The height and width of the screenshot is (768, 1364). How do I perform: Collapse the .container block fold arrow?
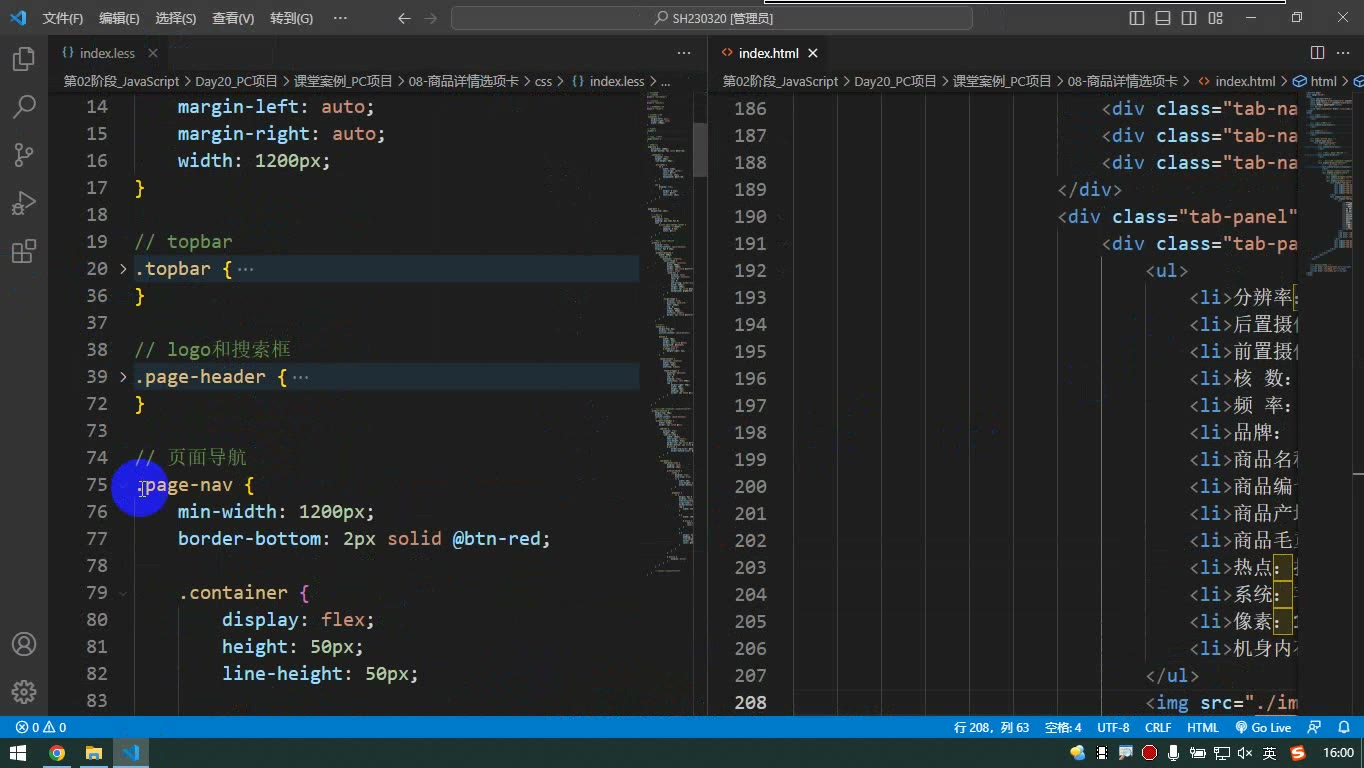pyautogui.click(x=123, y=593)
